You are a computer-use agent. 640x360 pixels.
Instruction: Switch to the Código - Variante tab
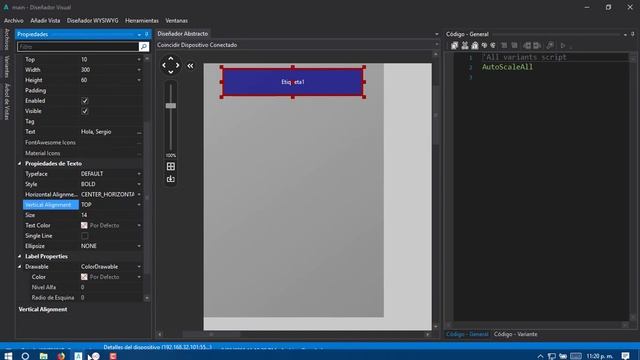[x=516, y=334]
